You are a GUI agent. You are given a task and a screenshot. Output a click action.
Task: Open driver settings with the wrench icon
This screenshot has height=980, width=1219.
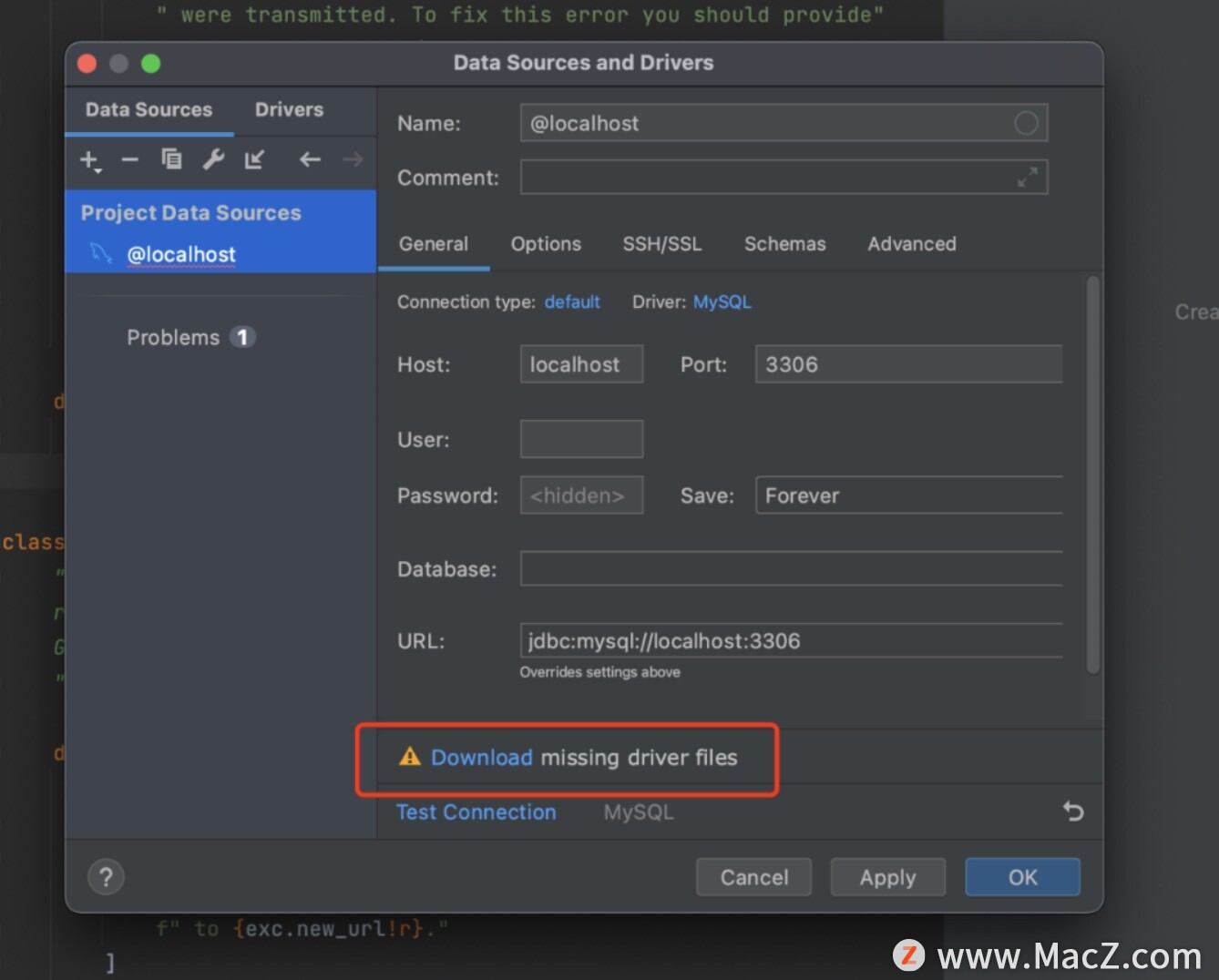point(213,159)
